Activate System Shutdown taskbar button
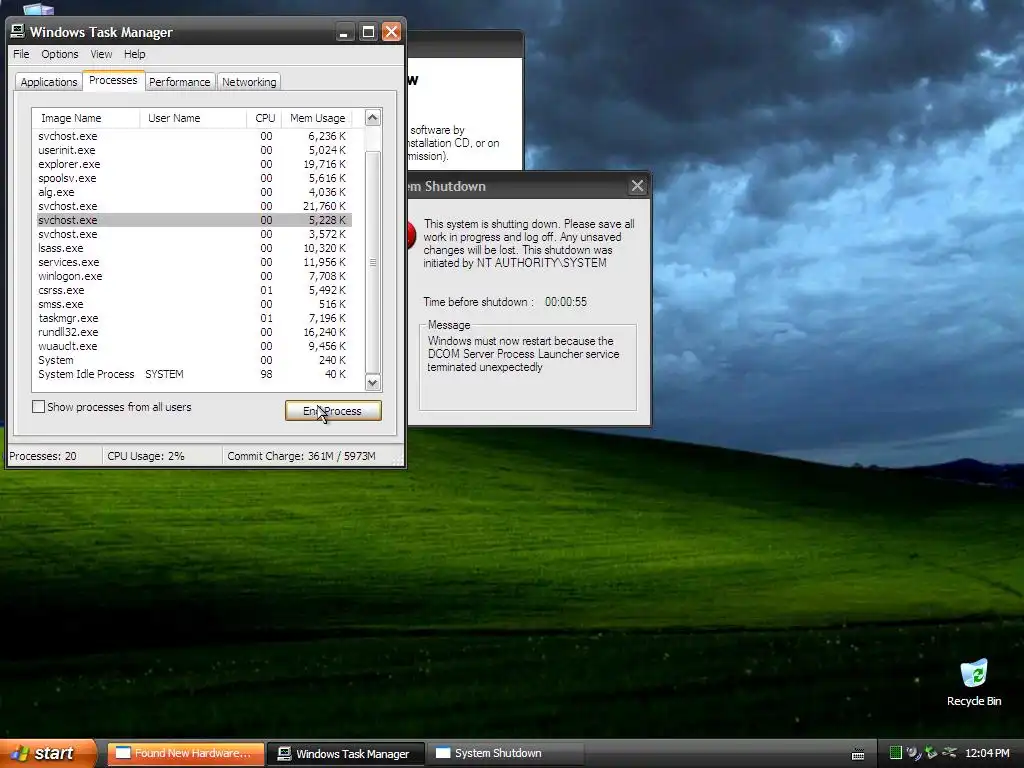1024x768 pixels. coord(505,753)
